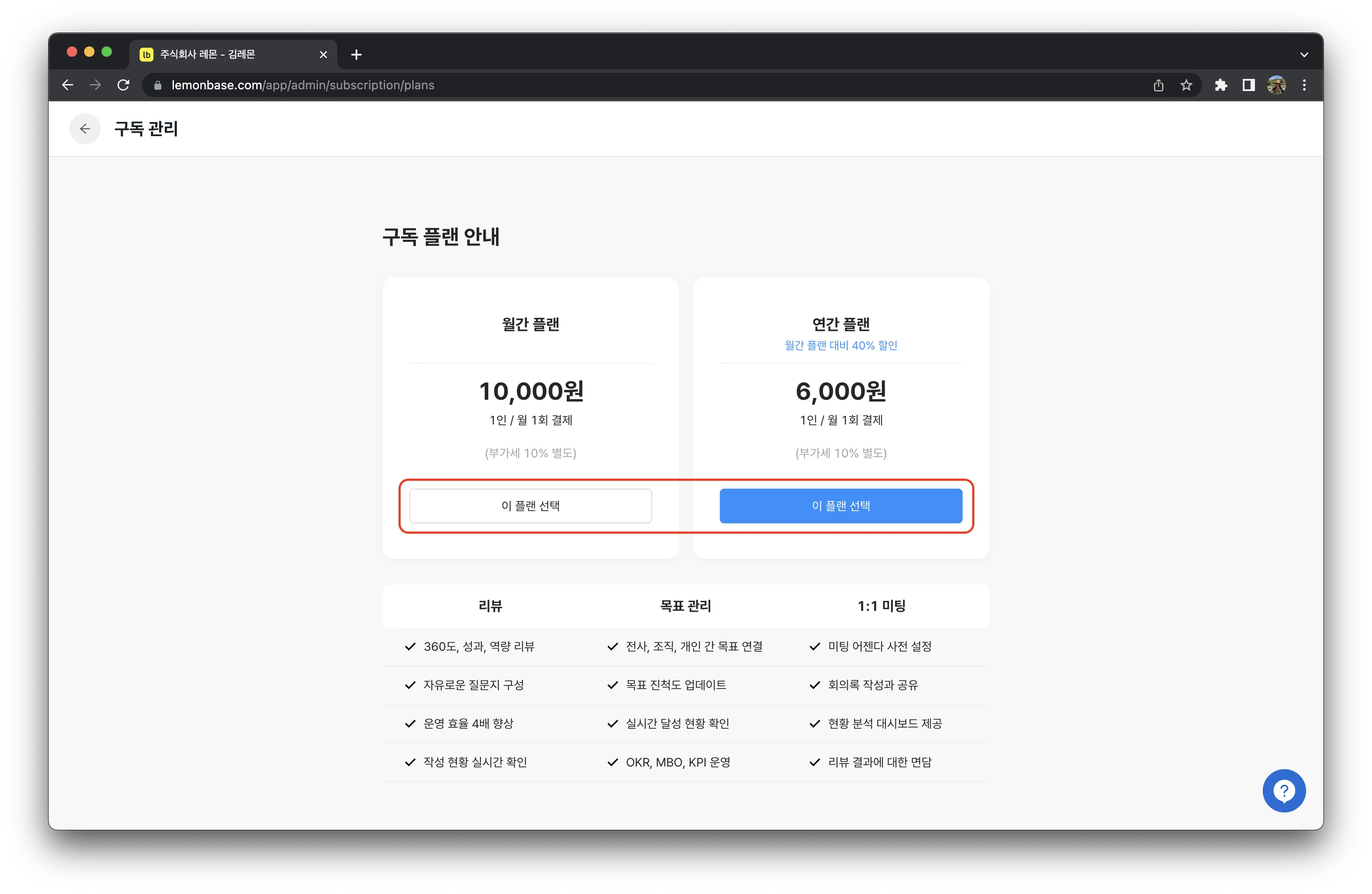The image size is (1372, 894).
Task: Bookmark this page with the star icon
Action: pos(1186,85)
